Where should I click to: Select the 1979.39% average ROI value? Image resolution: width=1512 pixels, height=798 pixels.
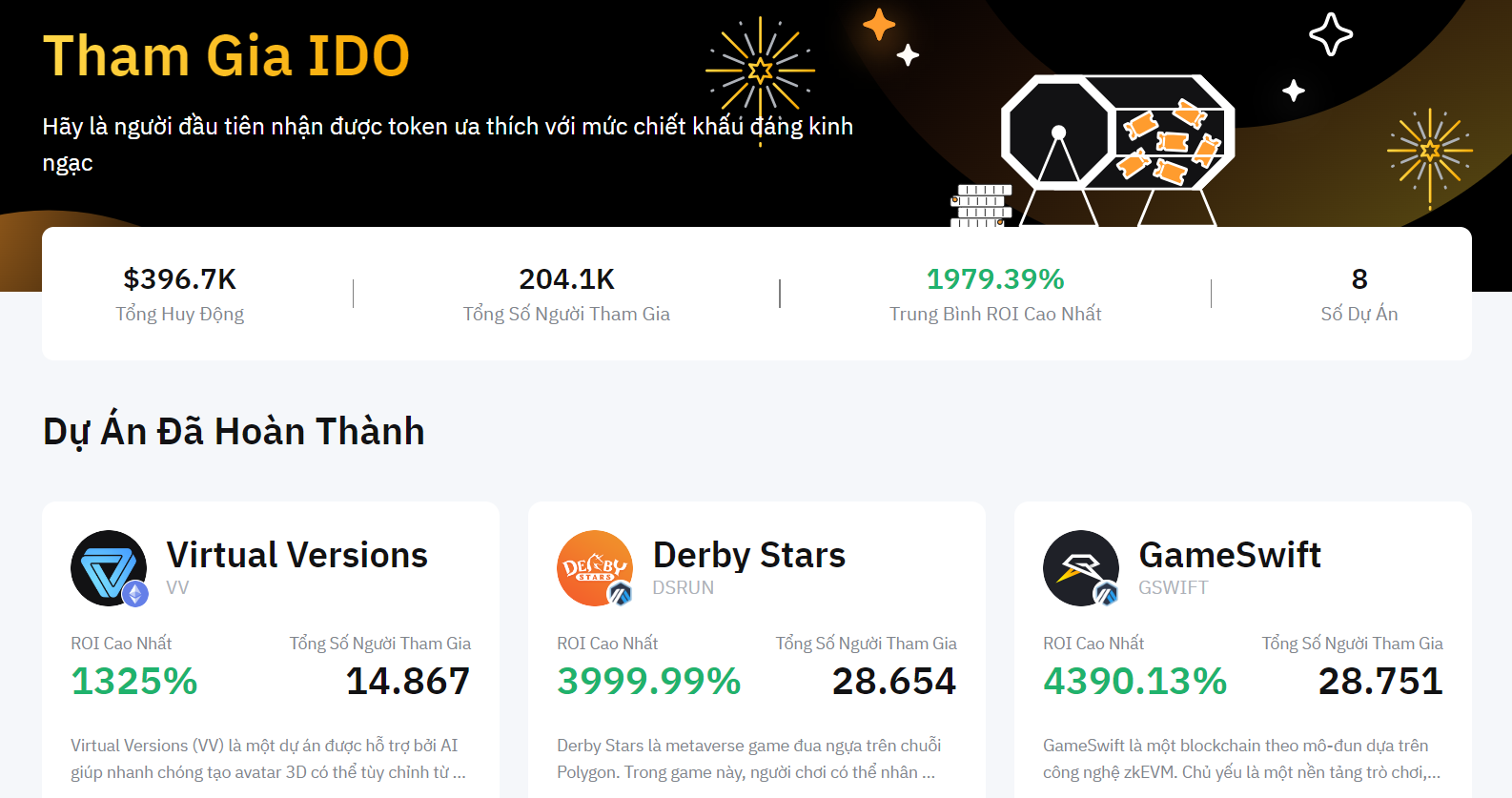995,279
